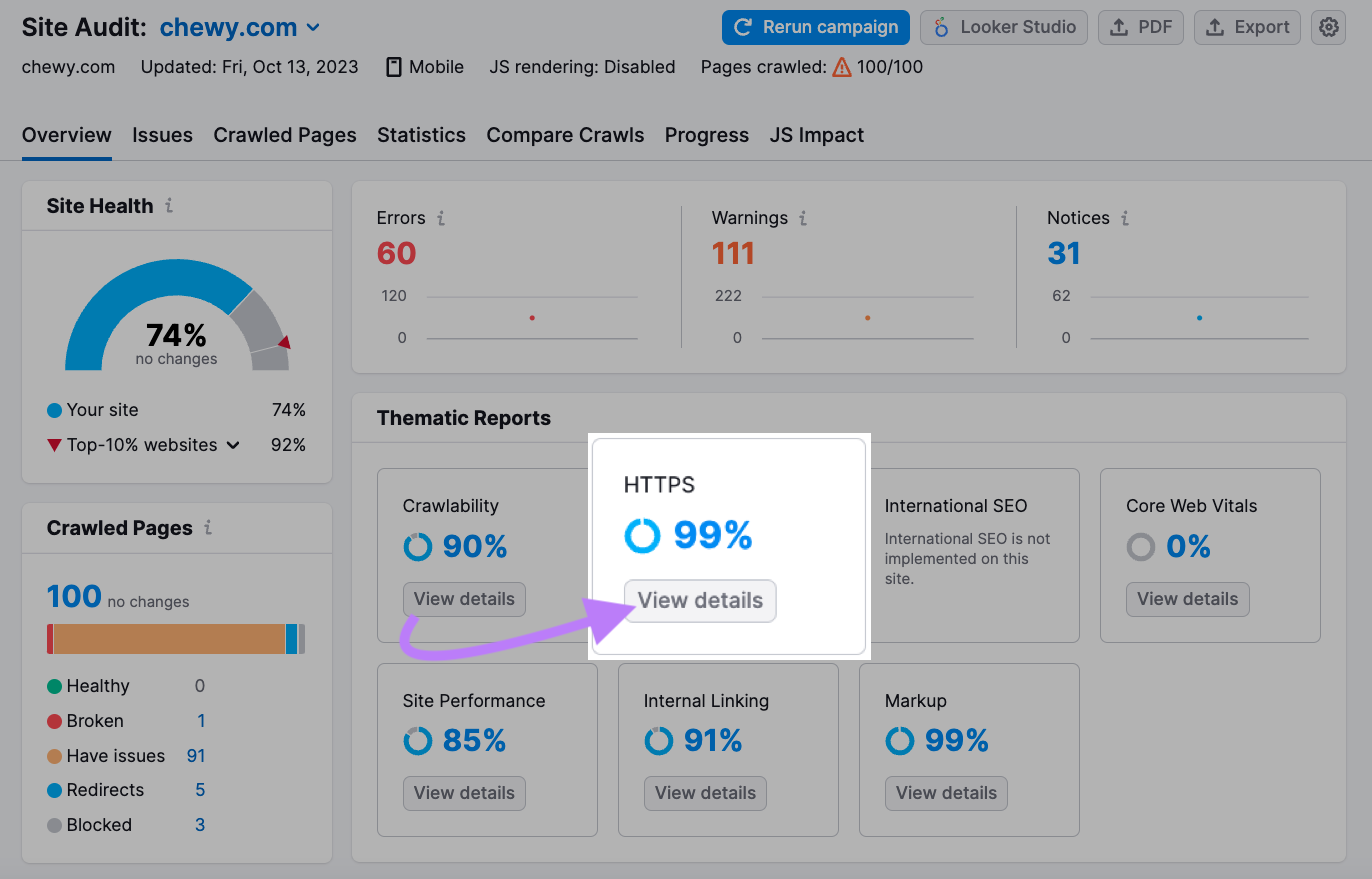Click the Site Performance 85% score

click(x=474, y=741)
